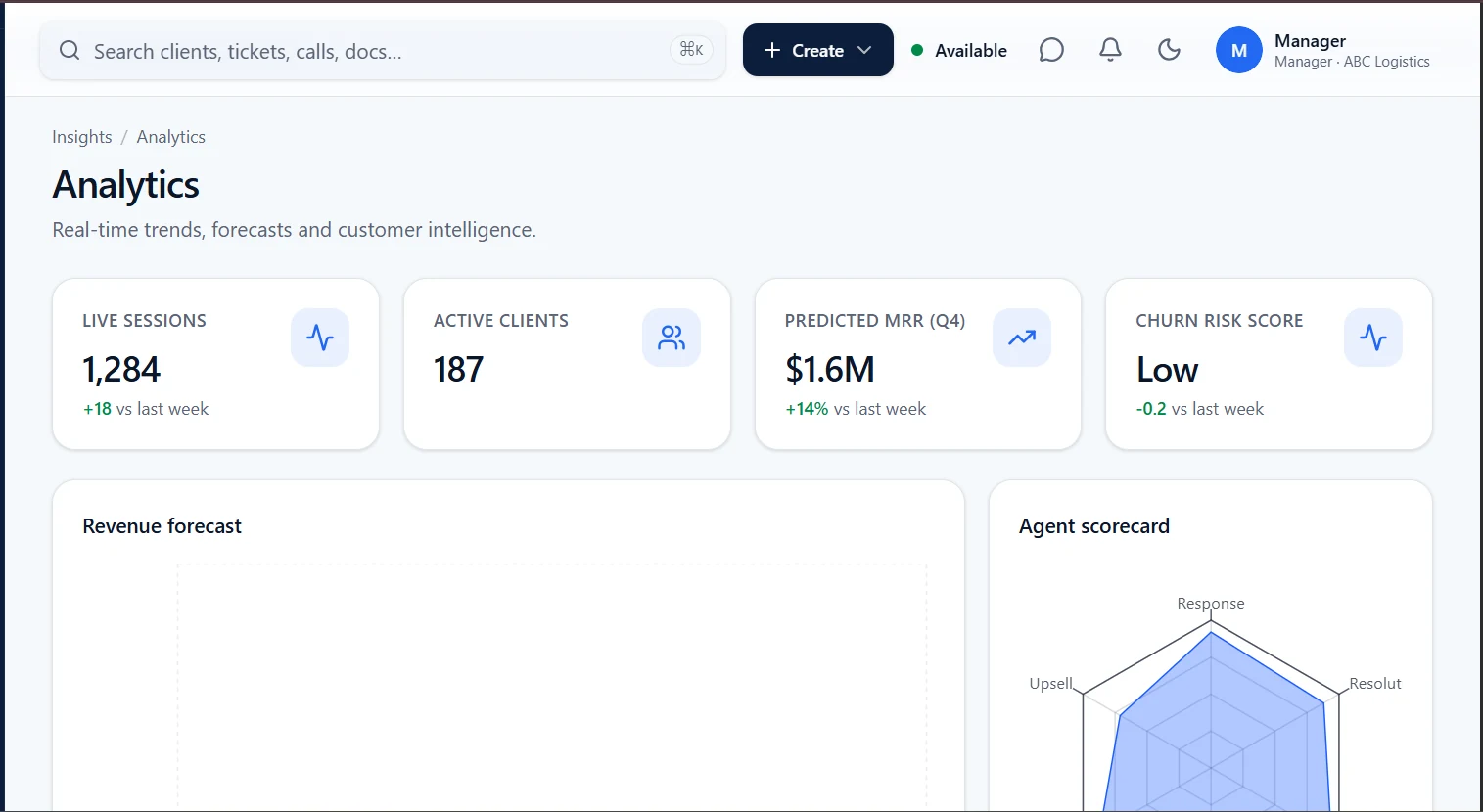Click the ⌘K shortcut badge
This screenshot has width=1483, height=812.
pos(691,50)
